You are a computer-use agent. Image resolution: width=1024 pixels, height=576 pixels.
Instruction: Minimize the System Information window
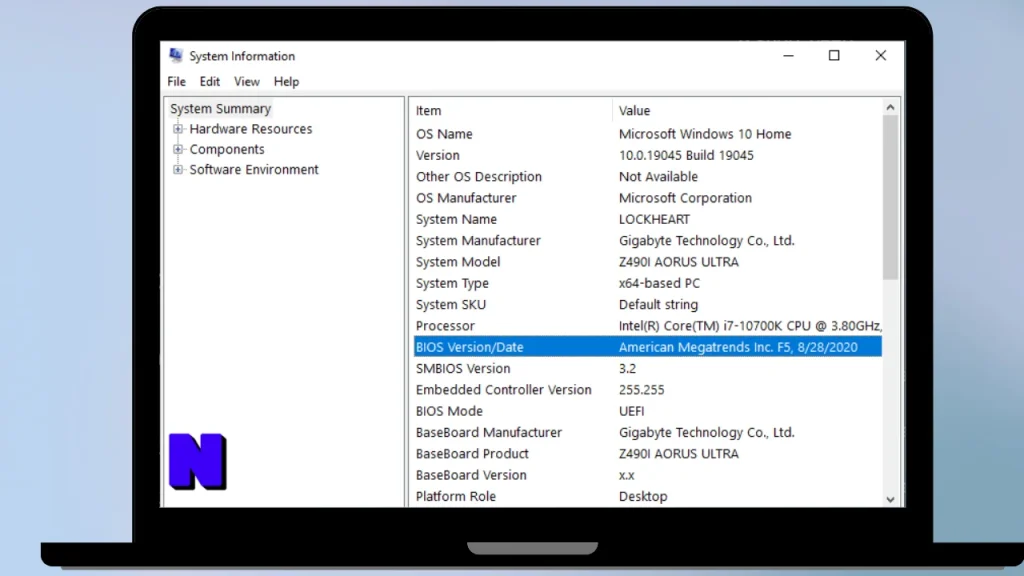pyautogui.click(x=788, y=56)
